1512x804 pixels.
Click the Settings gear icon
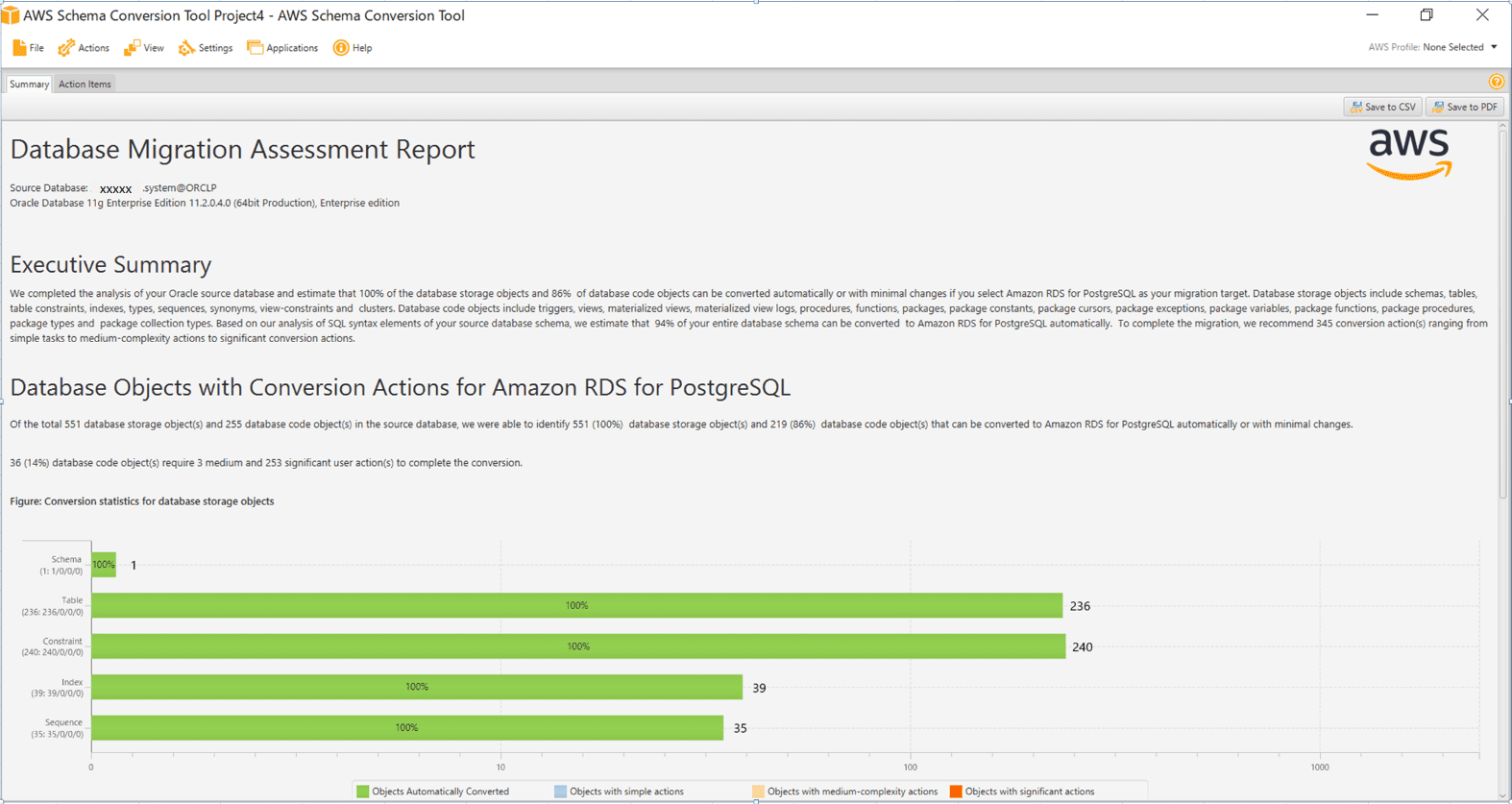click(186, 47)
